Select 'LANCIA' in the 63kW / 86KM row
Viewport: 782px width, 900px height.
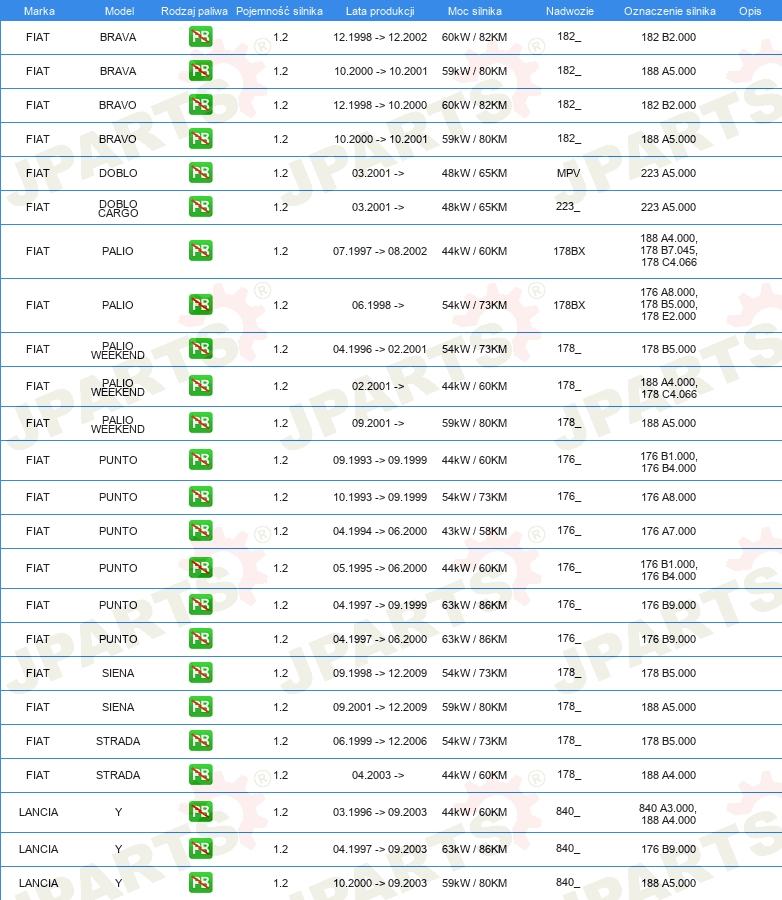[38, 849]
